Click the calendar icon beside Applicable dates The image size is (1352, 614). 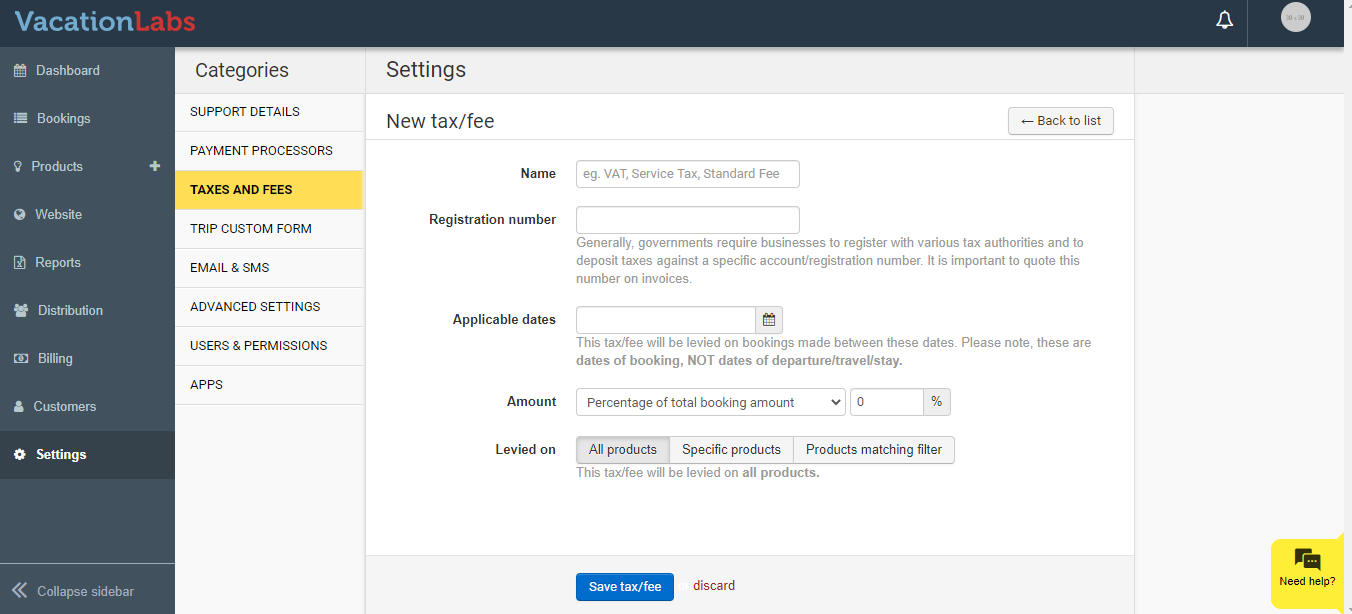pyautogui.click(x=769, y=320)
